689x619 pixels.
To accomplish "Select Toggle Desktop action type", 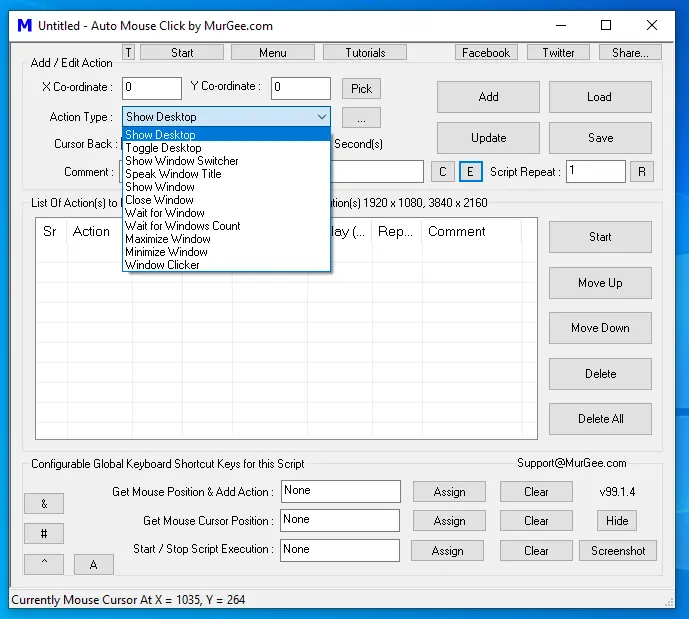I will (226, 148).
